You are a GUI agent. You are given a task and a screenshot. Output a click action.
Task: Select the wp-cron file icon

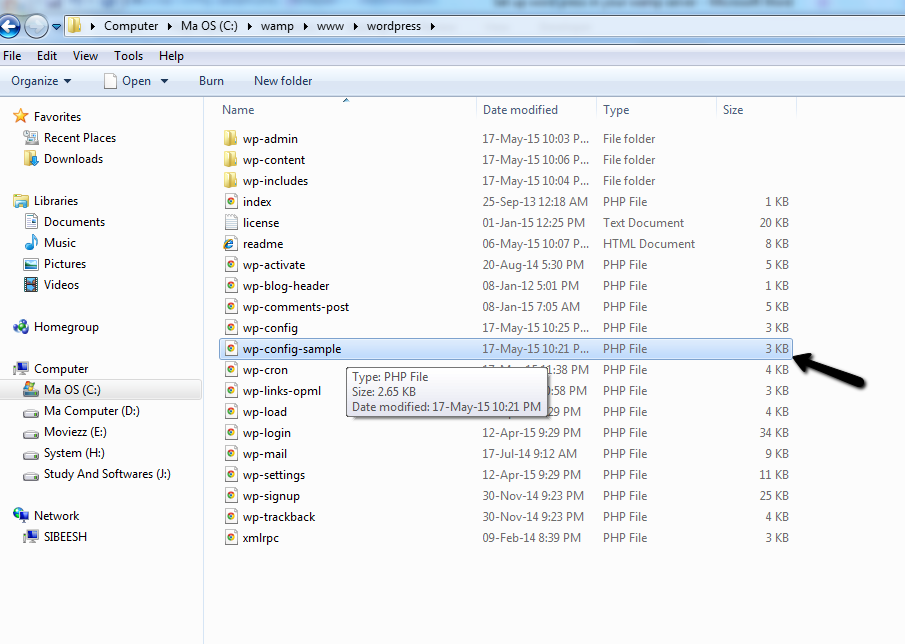click(231, 369)
